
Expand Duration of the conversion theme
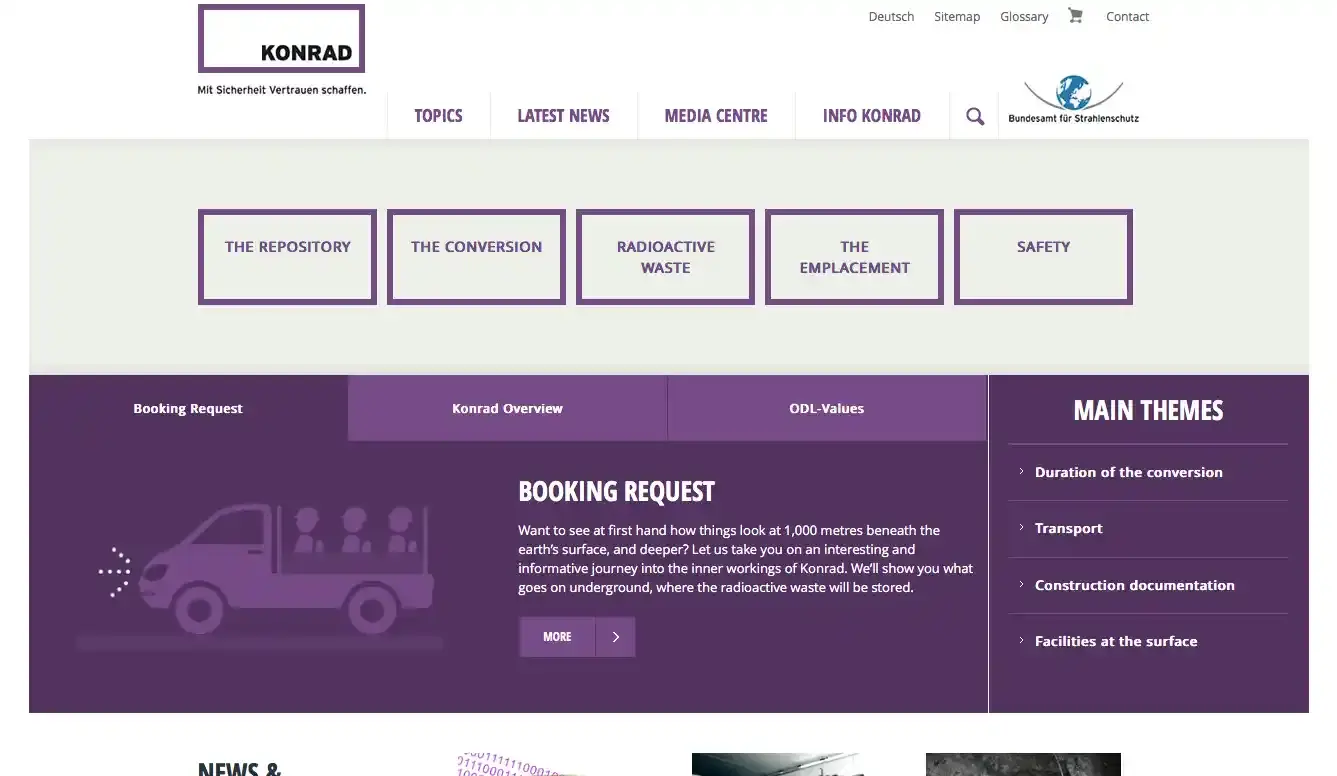coord(1128,472)
